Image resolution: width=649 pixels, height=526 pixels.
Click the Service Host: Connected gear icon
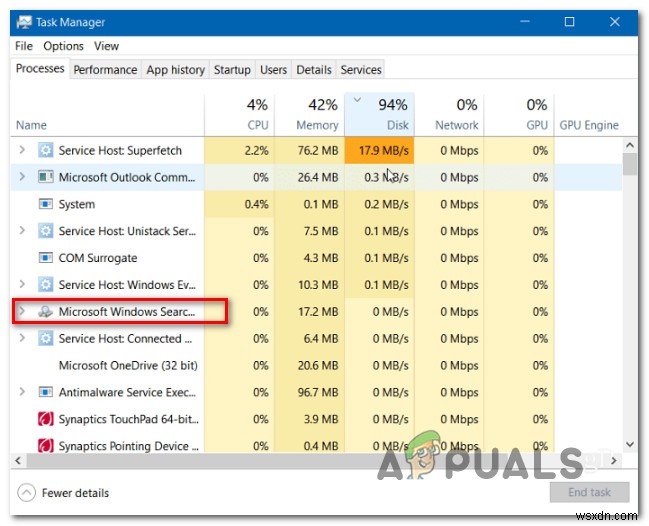45,339
